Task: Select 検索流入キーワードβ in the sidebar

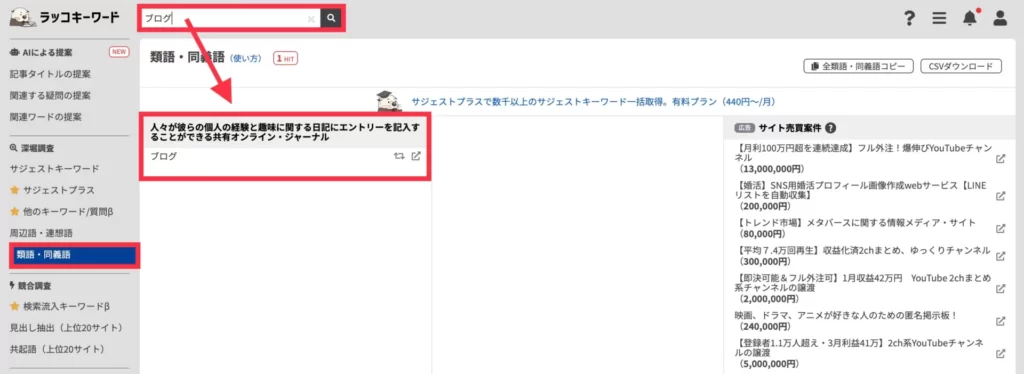Action: [59, 306]
